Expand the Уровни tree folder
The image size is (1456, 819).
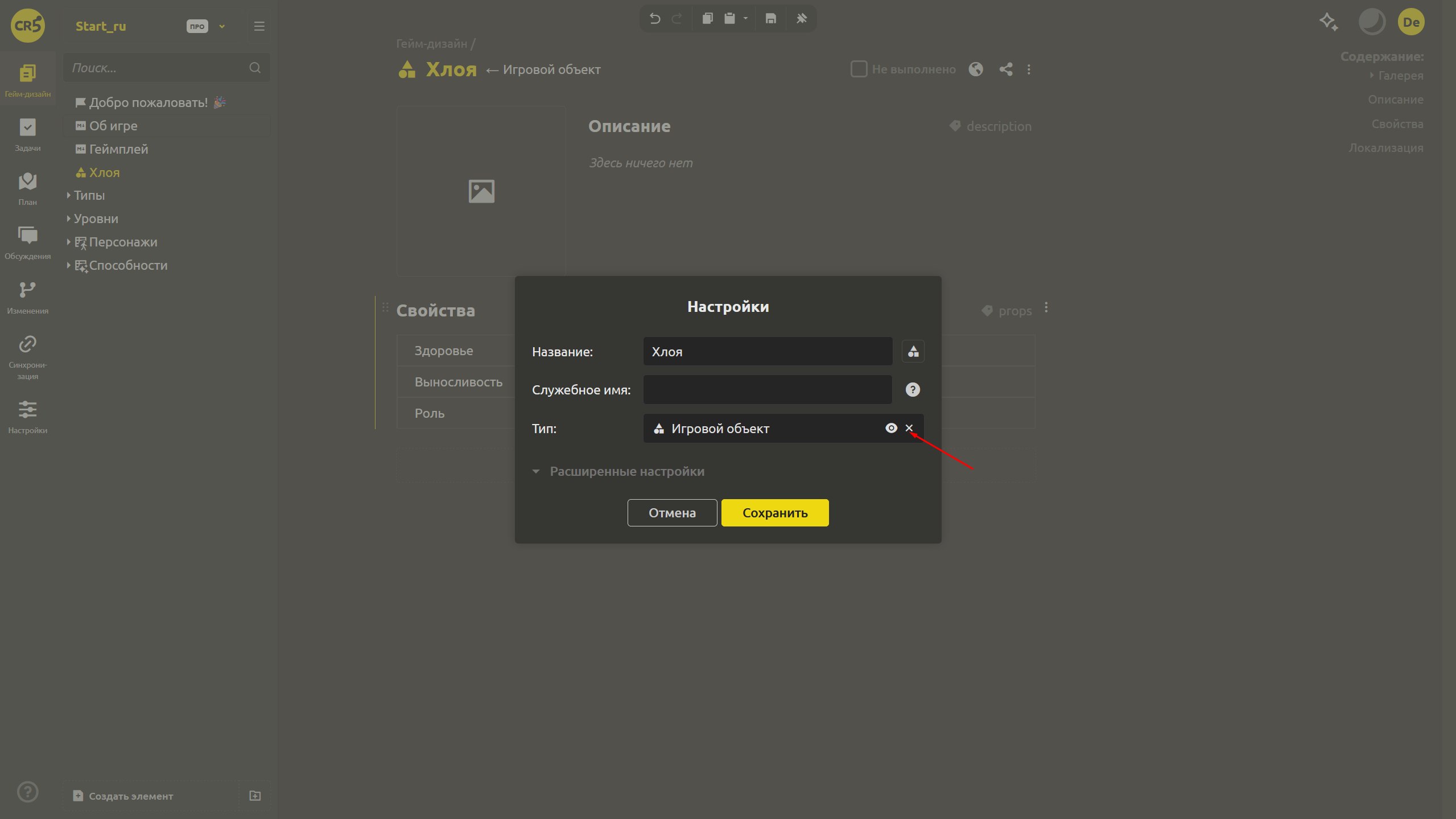68,219
